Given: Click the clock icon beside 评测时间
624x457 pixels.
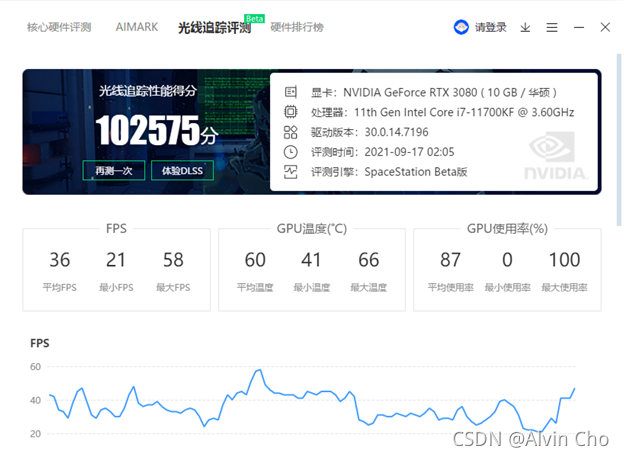Looking at the screenshot, I should point(291,152).
